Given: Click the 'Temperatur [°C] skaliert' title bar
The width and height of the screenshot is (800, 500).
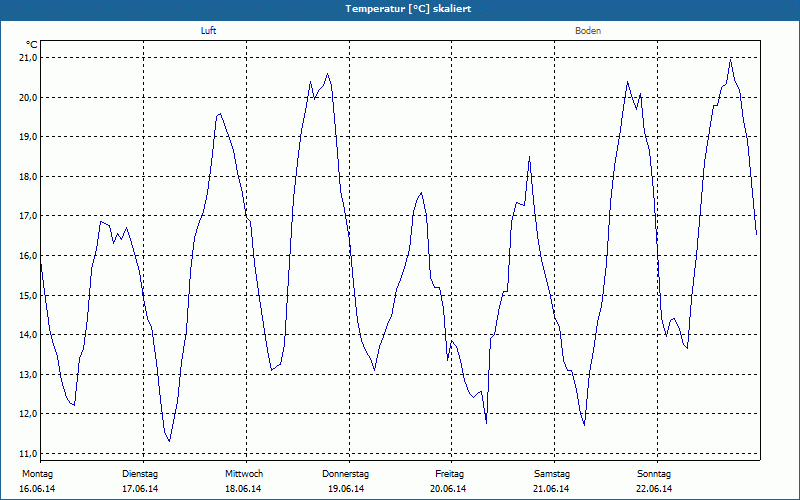Looking at the screenshot, I should tap(400, 9).
